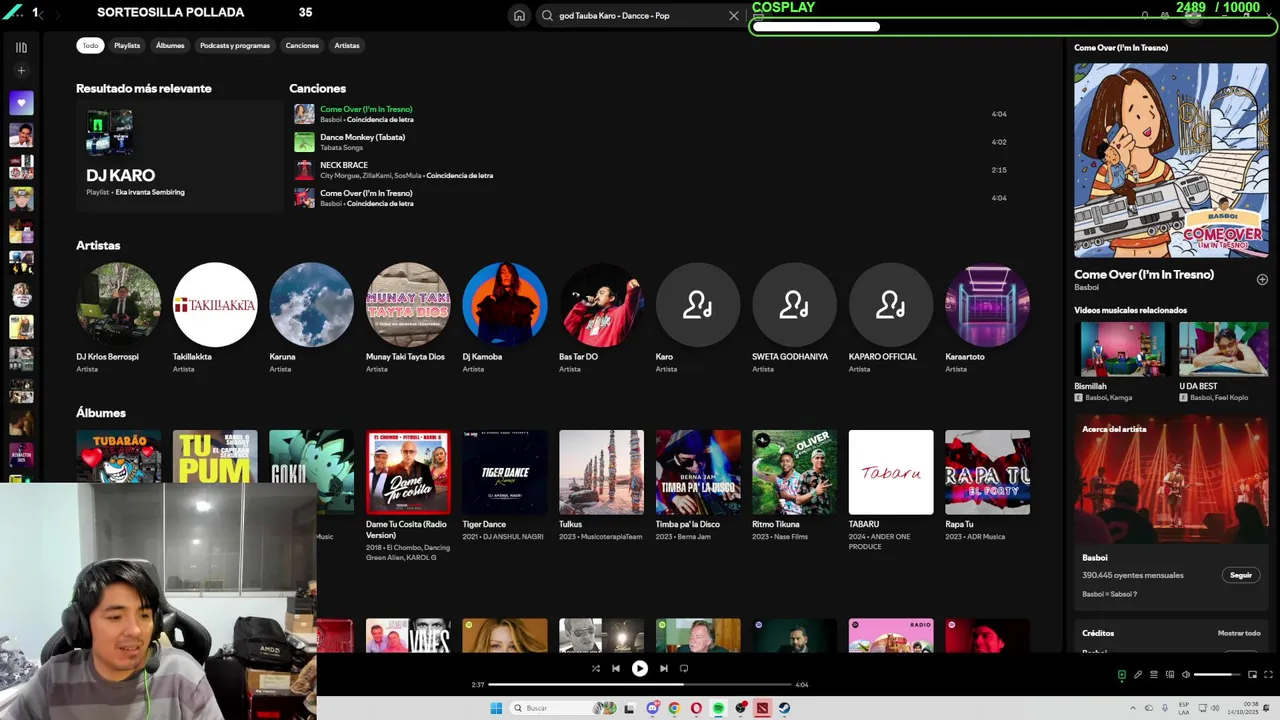The width and height of the screenshot is (1280, 720).
Task: Add Come Over to library plus icon
Action: (1262, 280)
